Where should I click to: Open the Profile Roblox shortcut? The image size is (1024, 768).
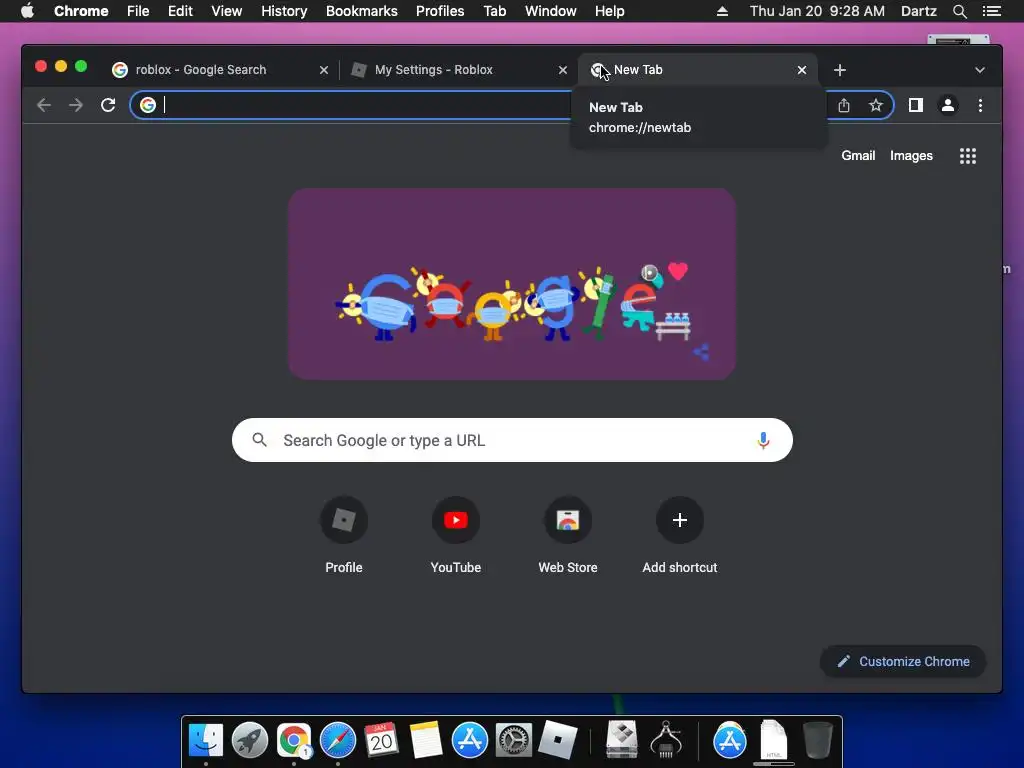point(344,520)
